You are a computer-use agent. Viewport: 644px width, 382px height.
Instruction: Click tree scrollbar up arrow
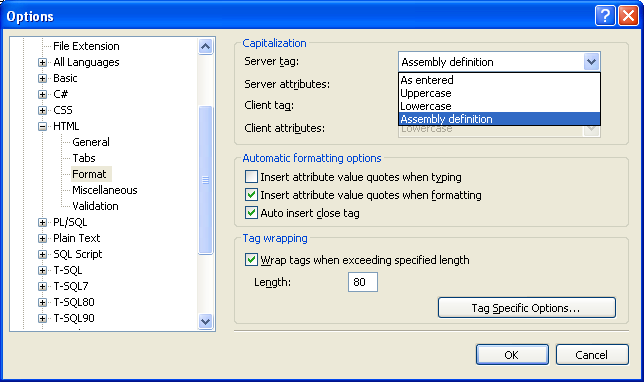pyautogui.click(x=205, y=46)
